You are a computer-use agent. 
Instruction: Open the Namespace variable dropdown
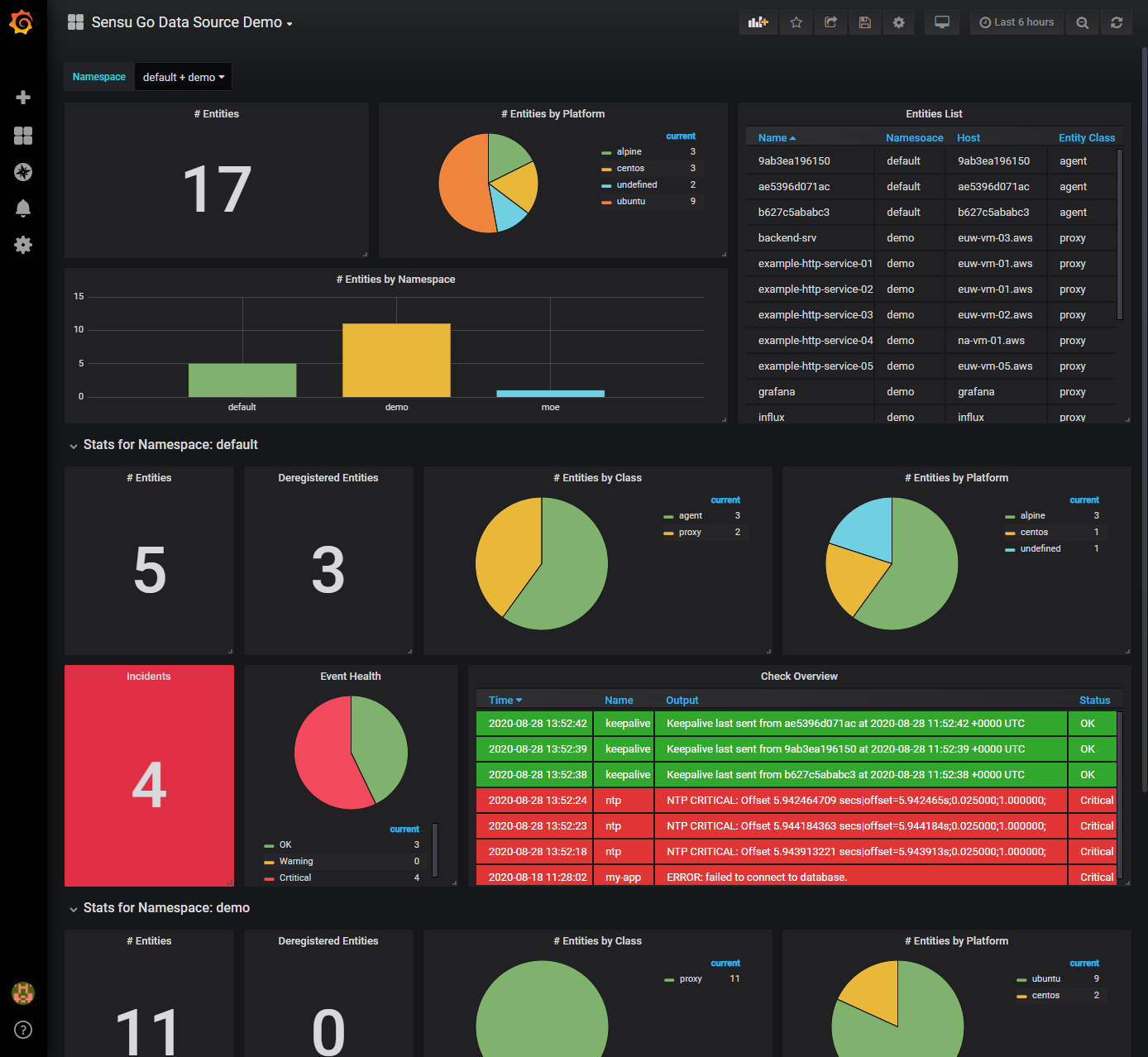(x=184, y=77)
